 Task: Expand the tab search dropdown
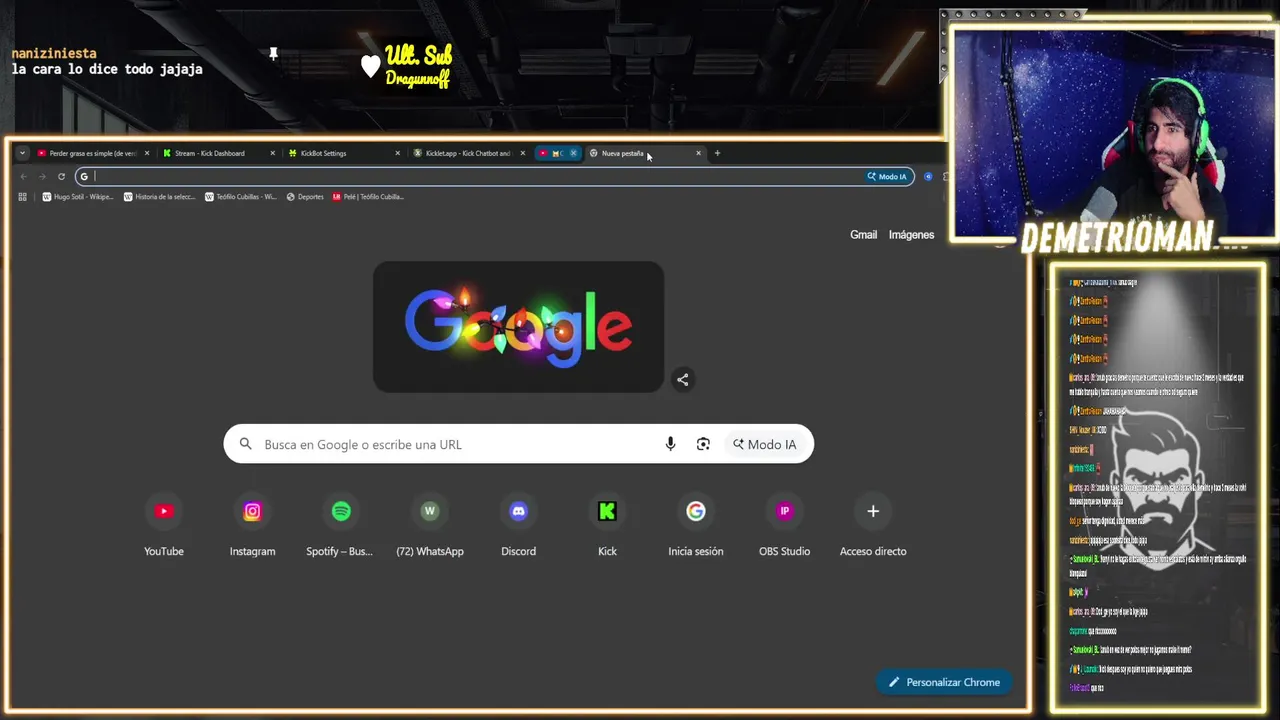point(23,153)
